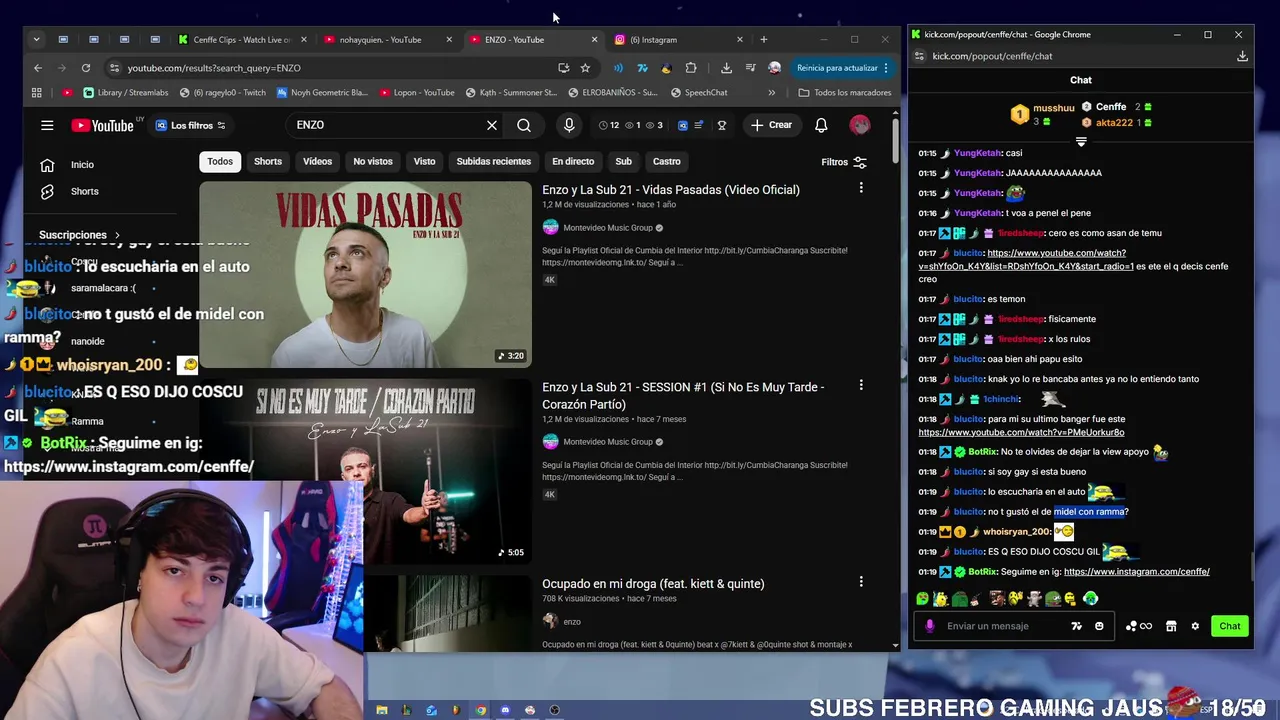Open the YouTube account avatar menu
Image resolution: width=1280 pixels, height=720 pixels.
(x=860, y=125)
